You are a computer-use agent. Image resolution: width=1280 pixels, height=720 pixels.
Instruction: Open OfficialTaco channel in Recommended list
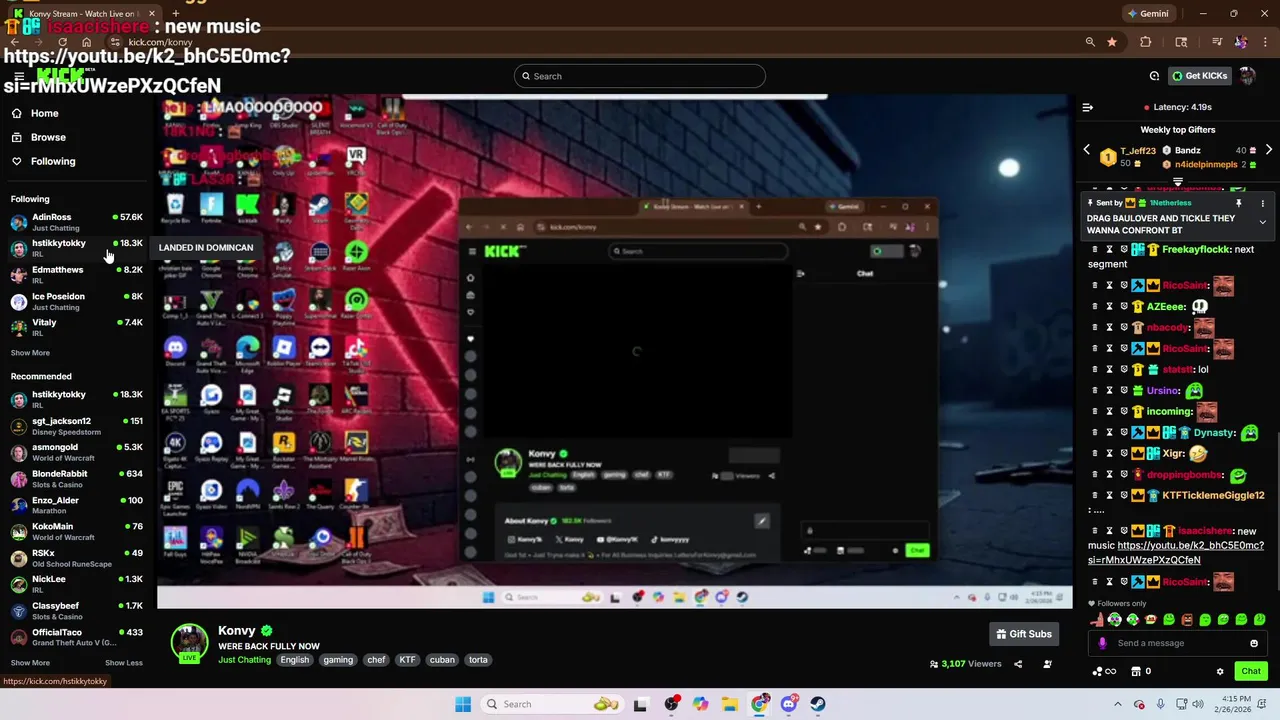[x=76, y=637]
